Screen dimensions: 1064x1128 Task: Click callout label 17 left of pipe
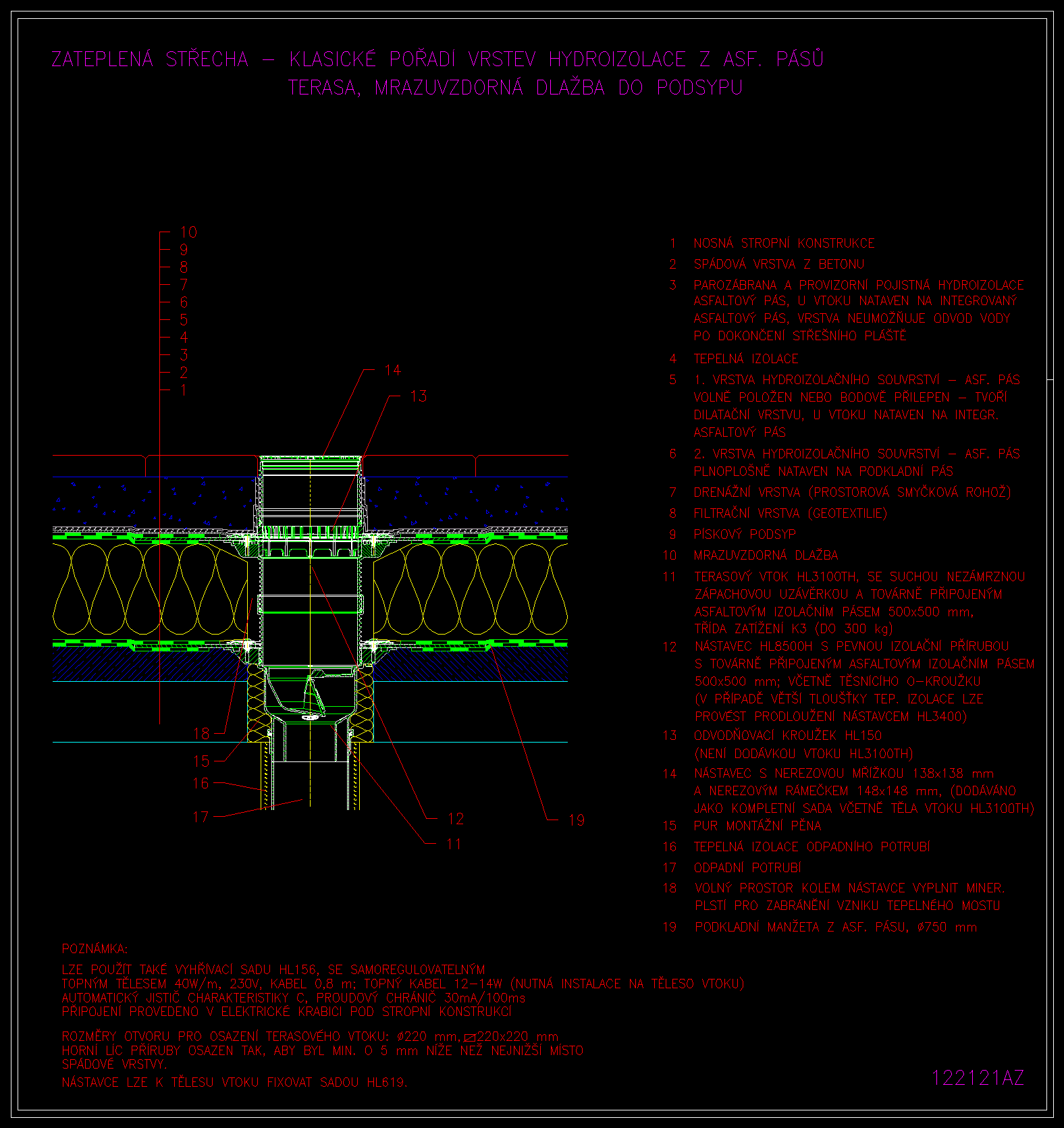pyautogui.click(x=201, y=817)
